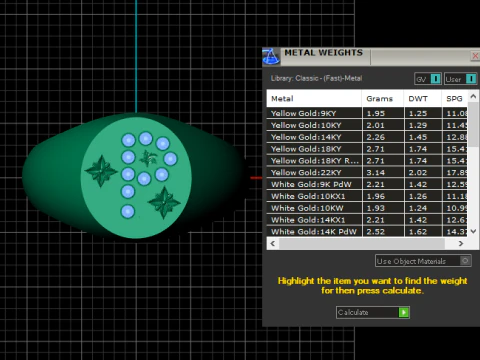This screenshot has height=360, width=480.
Task: Click the green Calculate arrow icon
Action: point(404,312)
